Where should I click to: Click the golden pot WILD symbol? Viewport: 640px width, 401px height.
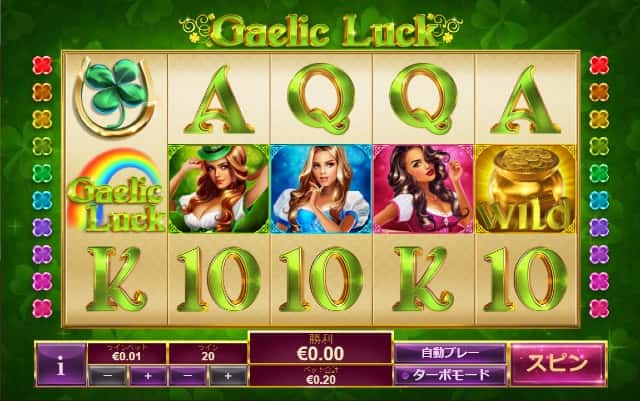(x=526, y=189)
